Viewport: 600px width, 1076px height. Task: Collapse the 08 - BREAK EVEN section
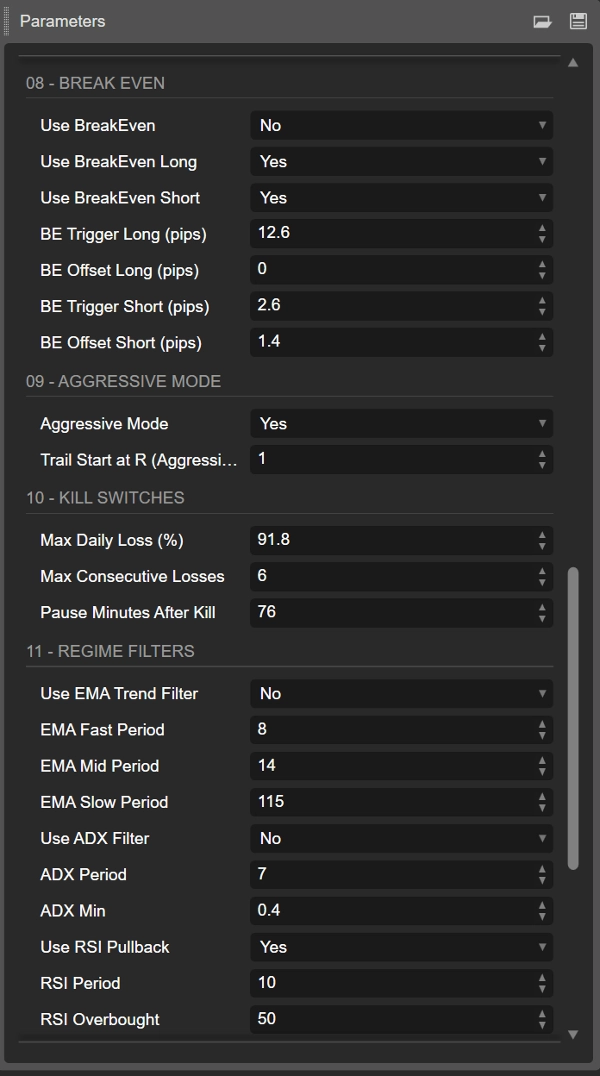(95, 83)
